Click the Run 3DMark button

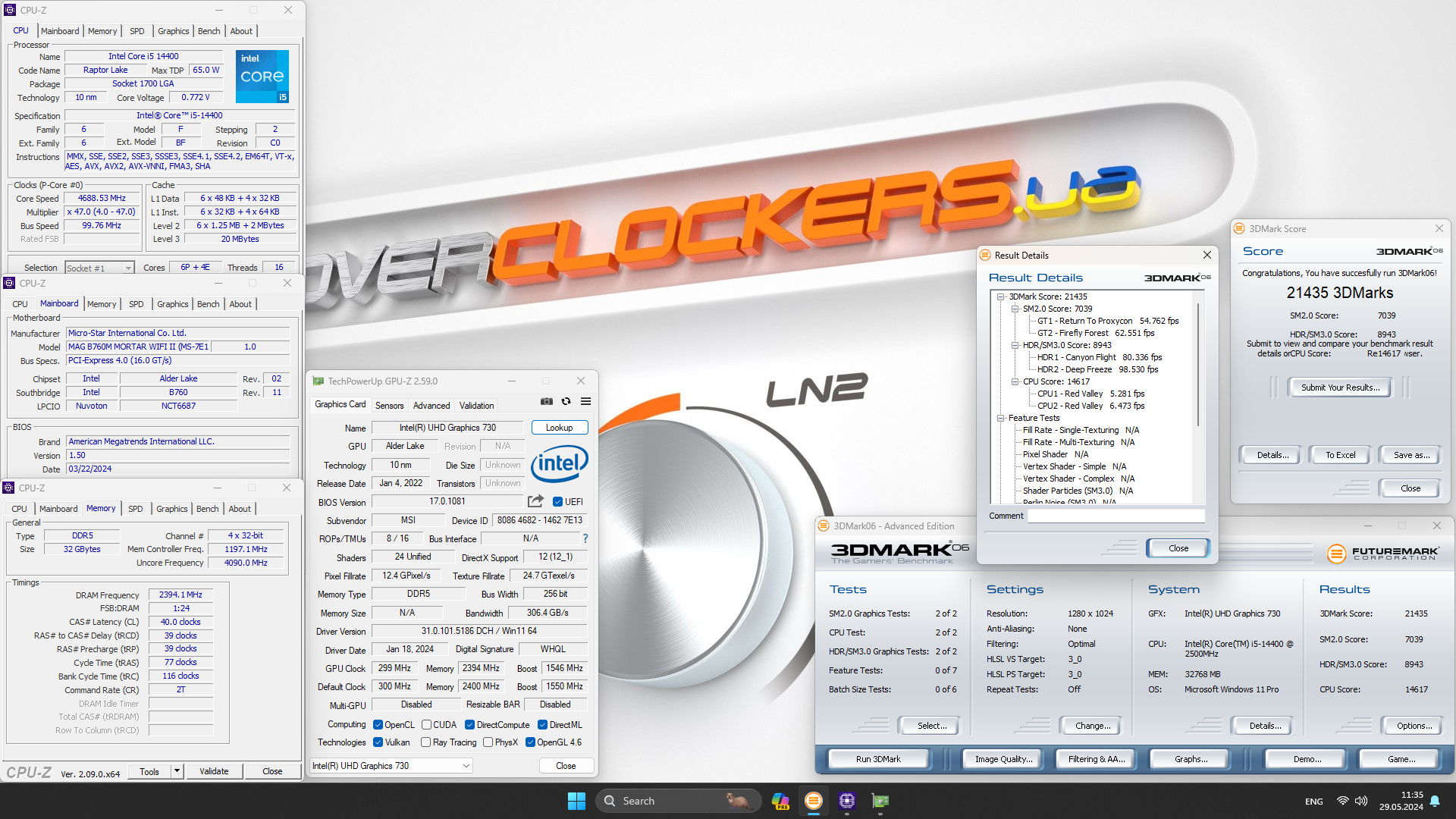878,759
